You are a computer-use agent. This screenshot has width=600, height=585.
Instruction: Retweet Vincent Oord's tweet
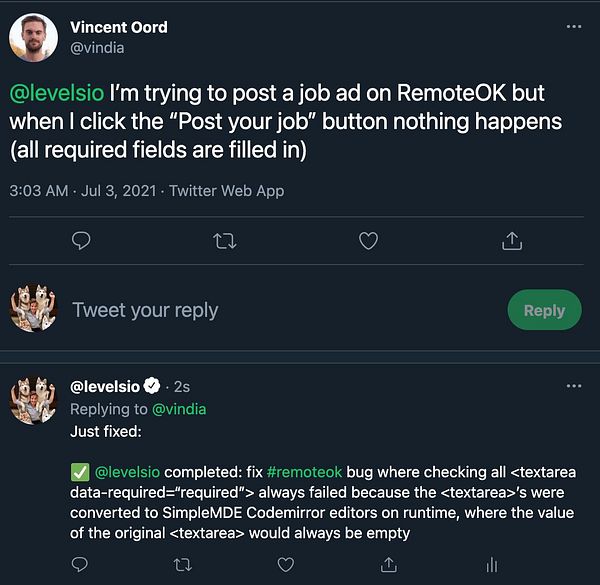(226, 241)
